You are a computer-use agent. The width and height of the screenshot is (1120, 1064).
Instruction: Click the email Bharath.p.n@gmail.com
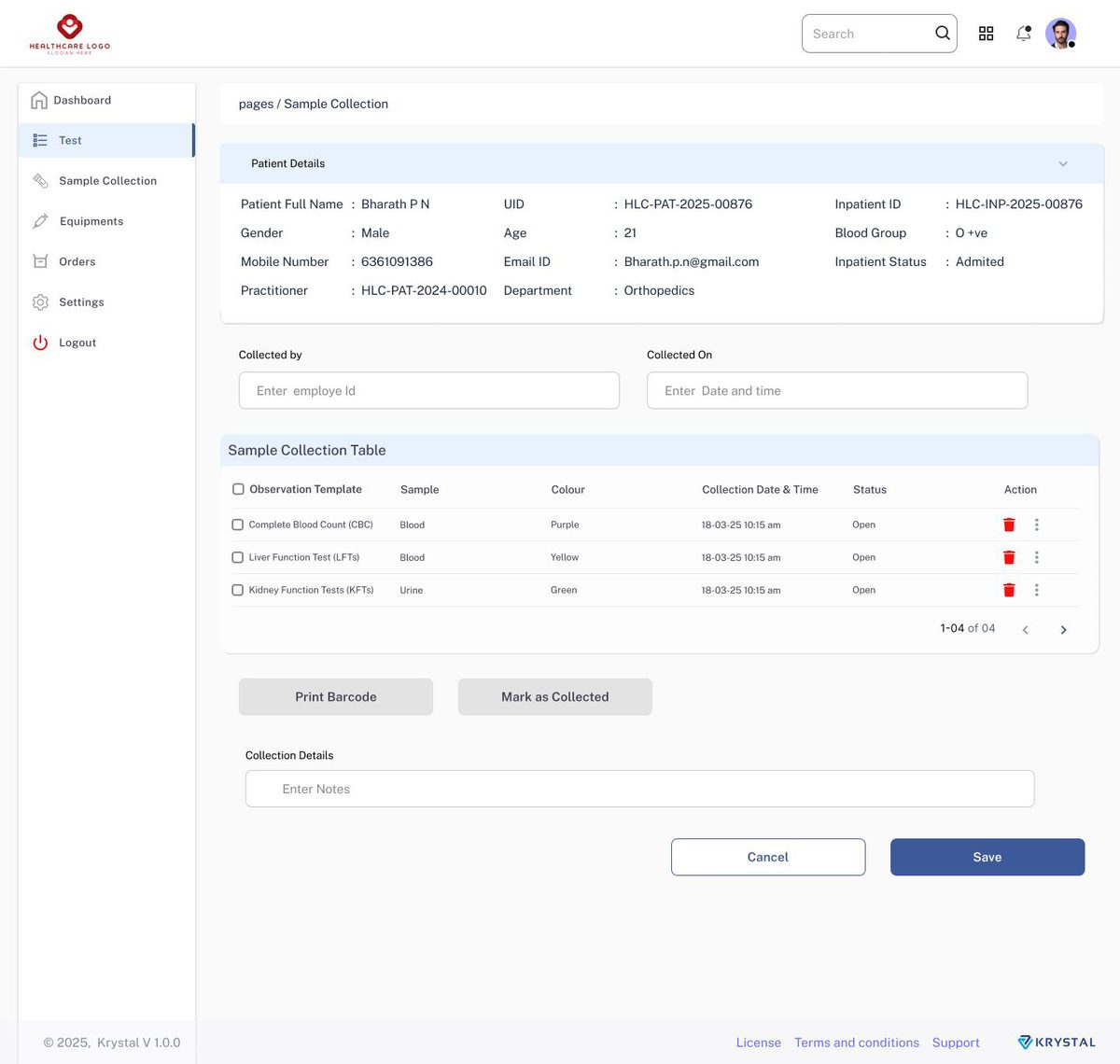click(692, 262)
